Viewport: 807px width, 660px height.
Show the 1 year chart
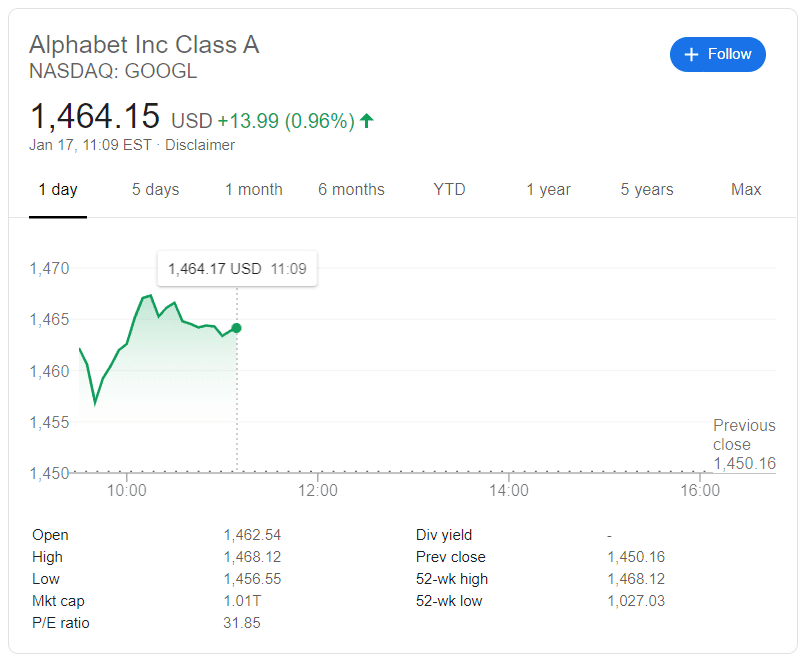(x=548, y=189)
